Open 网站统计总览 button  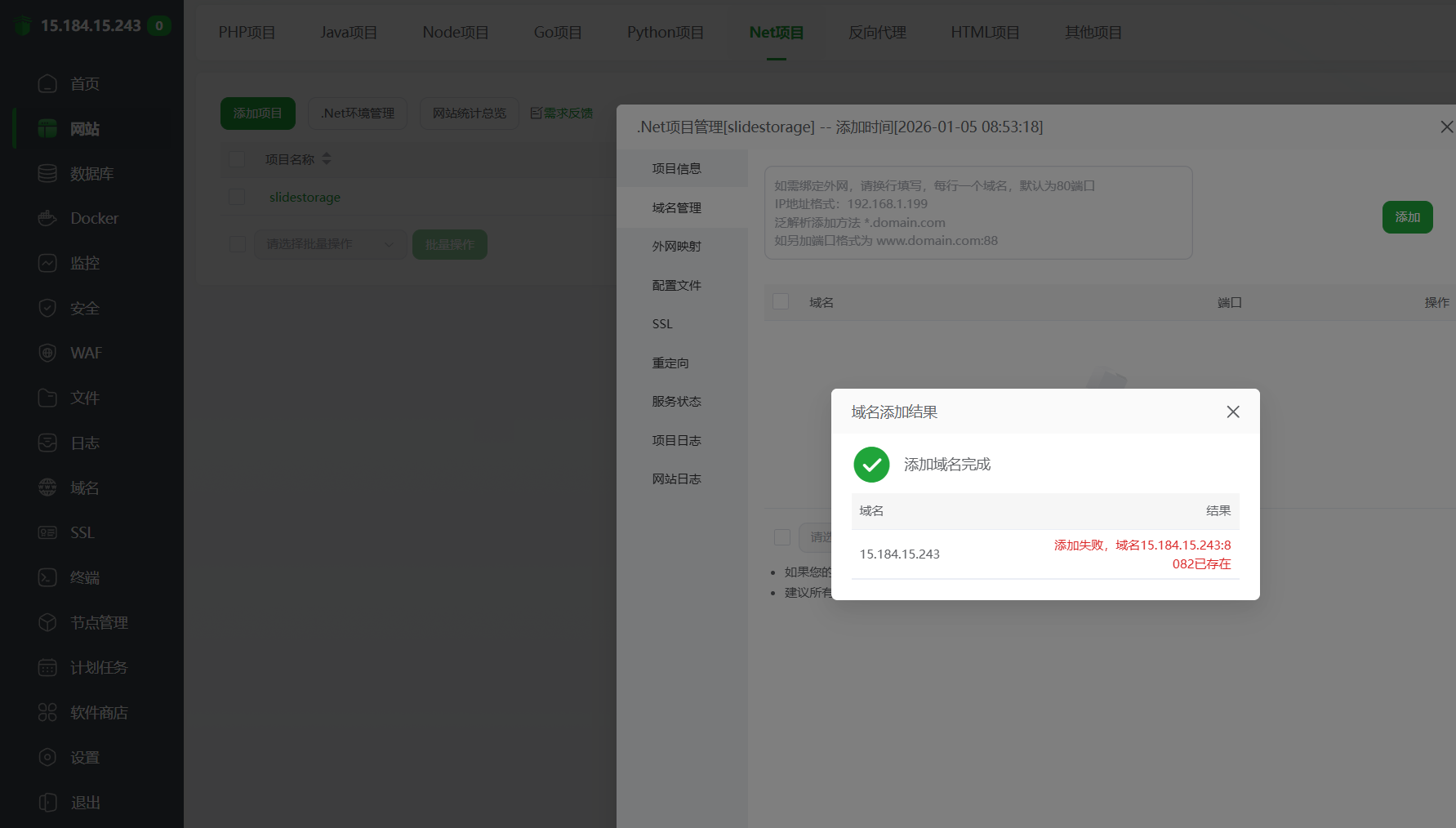coord(470,114)
